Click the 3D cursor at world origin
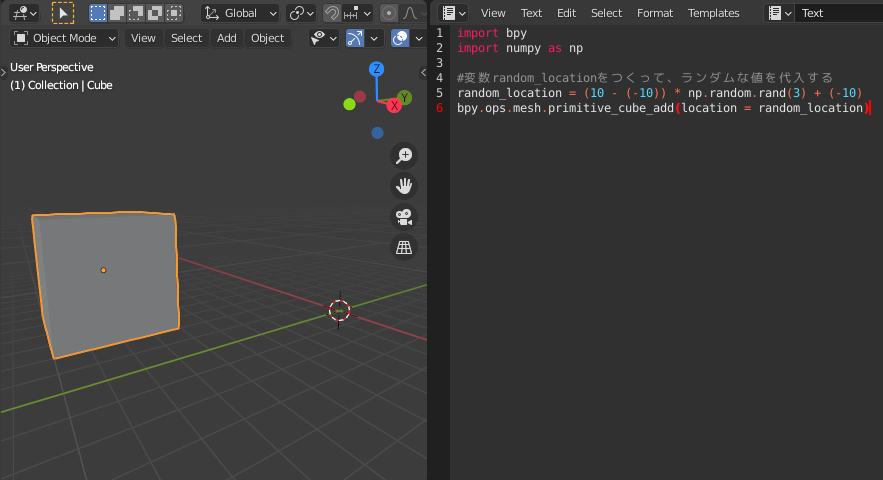The width and height of the screenshot is (883, 480). 339,310
